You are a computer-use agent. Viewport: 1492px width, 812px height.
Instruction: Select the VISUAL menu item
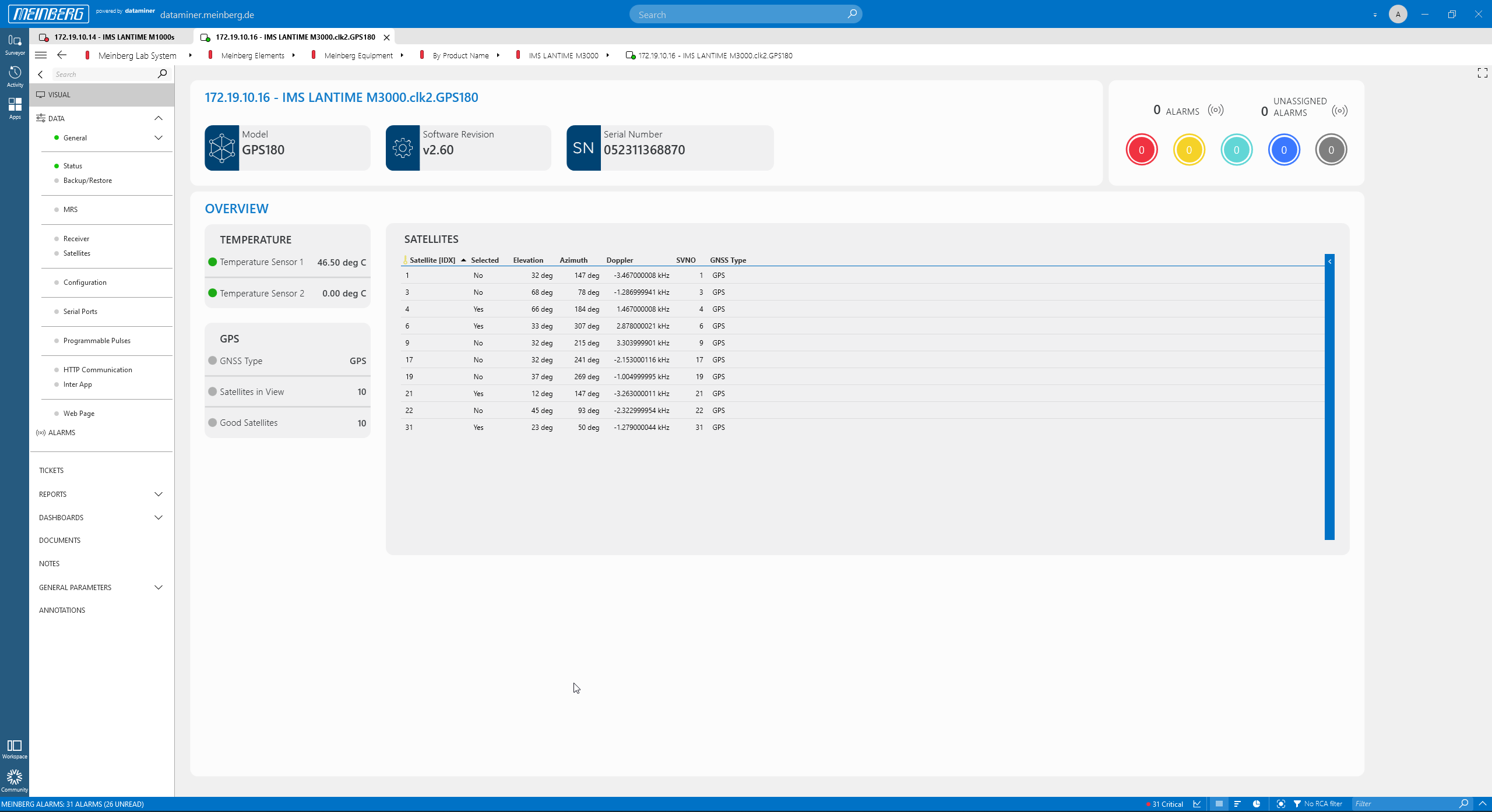(x=102, y=95)
